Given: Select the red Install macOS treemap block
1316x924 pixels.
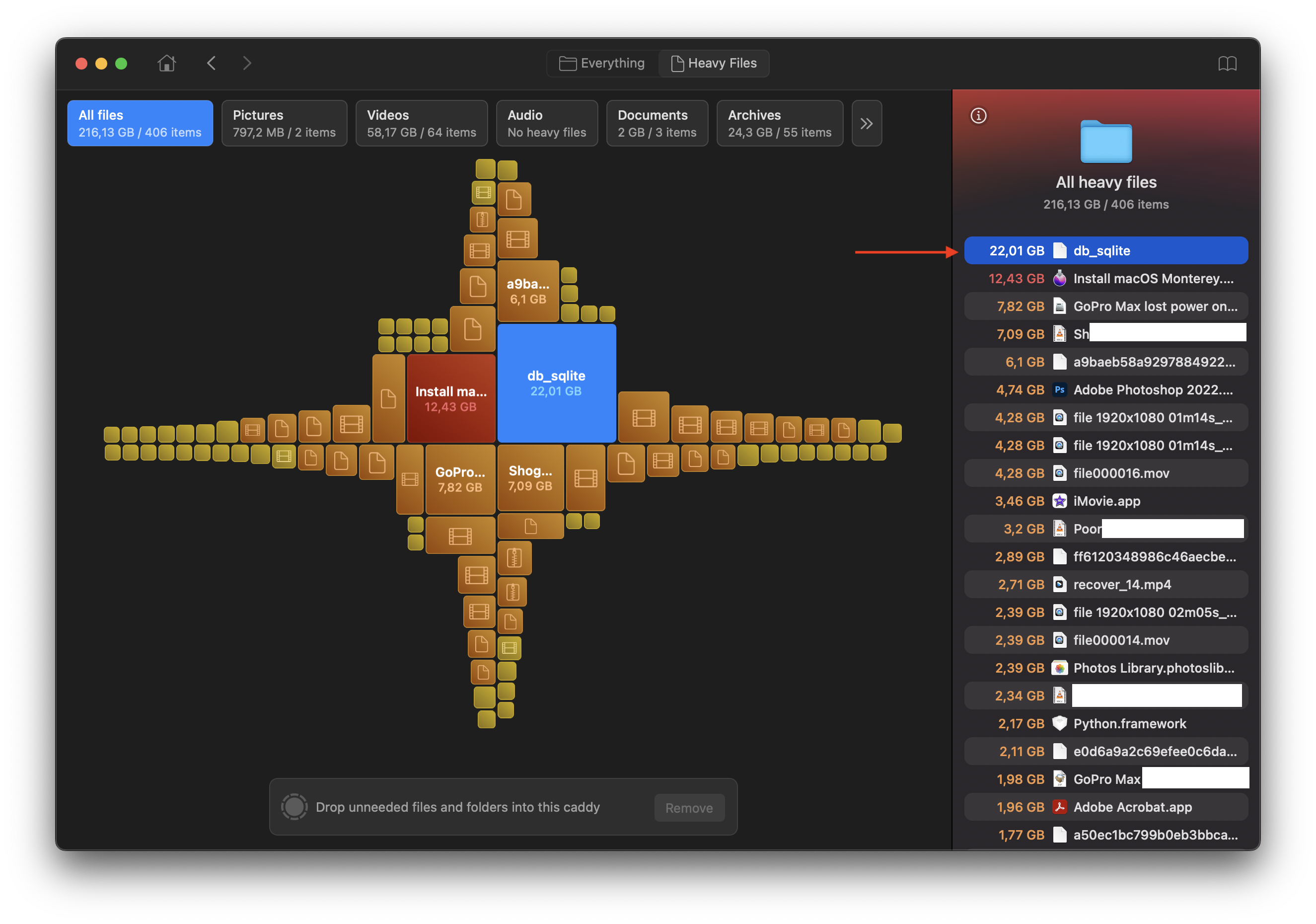Looking at the screenshot, I should (x=451, y=398).
